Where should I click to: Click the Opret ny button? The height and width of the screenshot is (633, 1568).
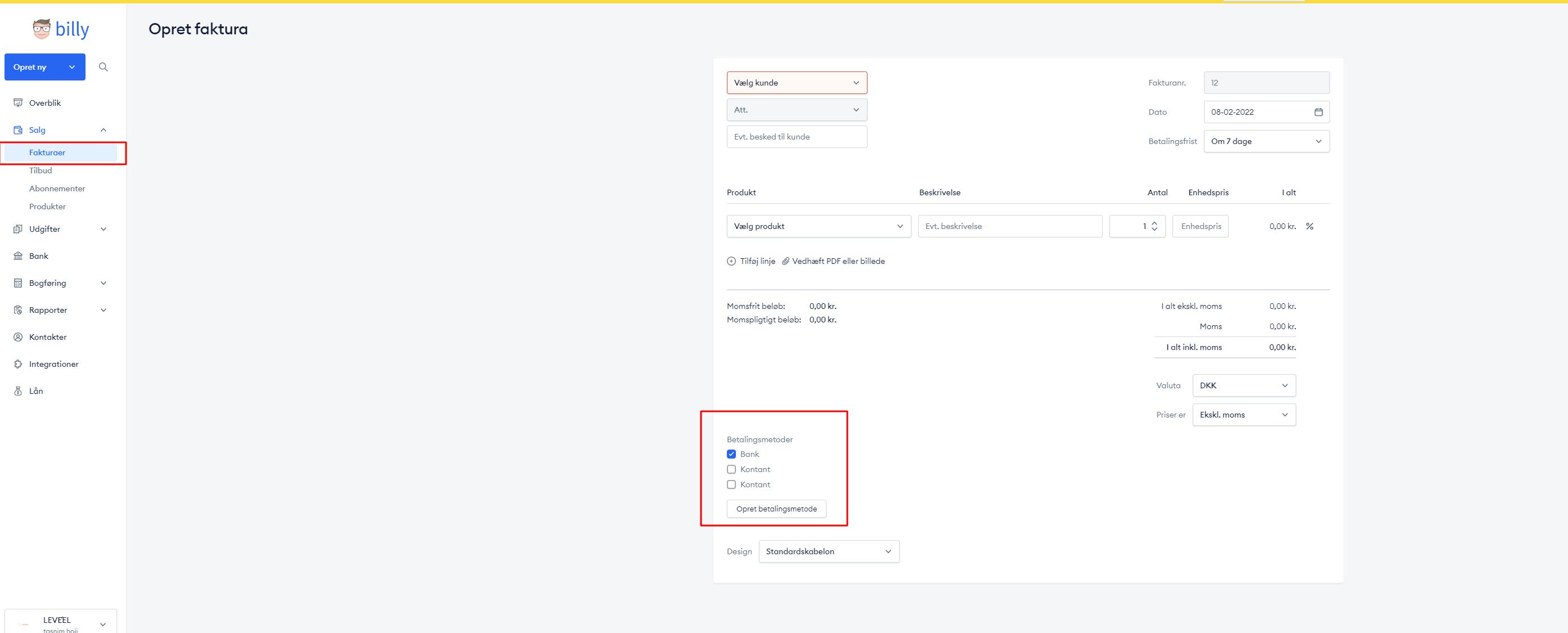coord(45,67)
